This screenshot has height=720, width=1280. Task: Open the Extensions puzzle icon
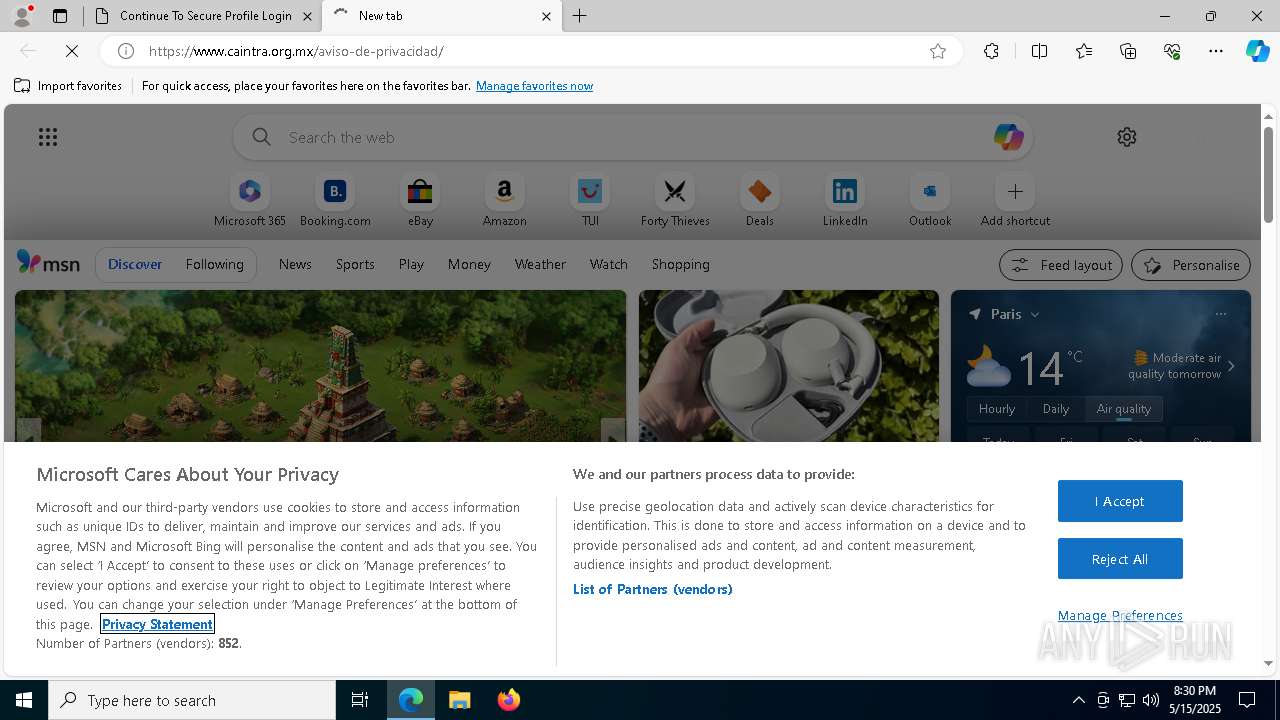point(991,51)
